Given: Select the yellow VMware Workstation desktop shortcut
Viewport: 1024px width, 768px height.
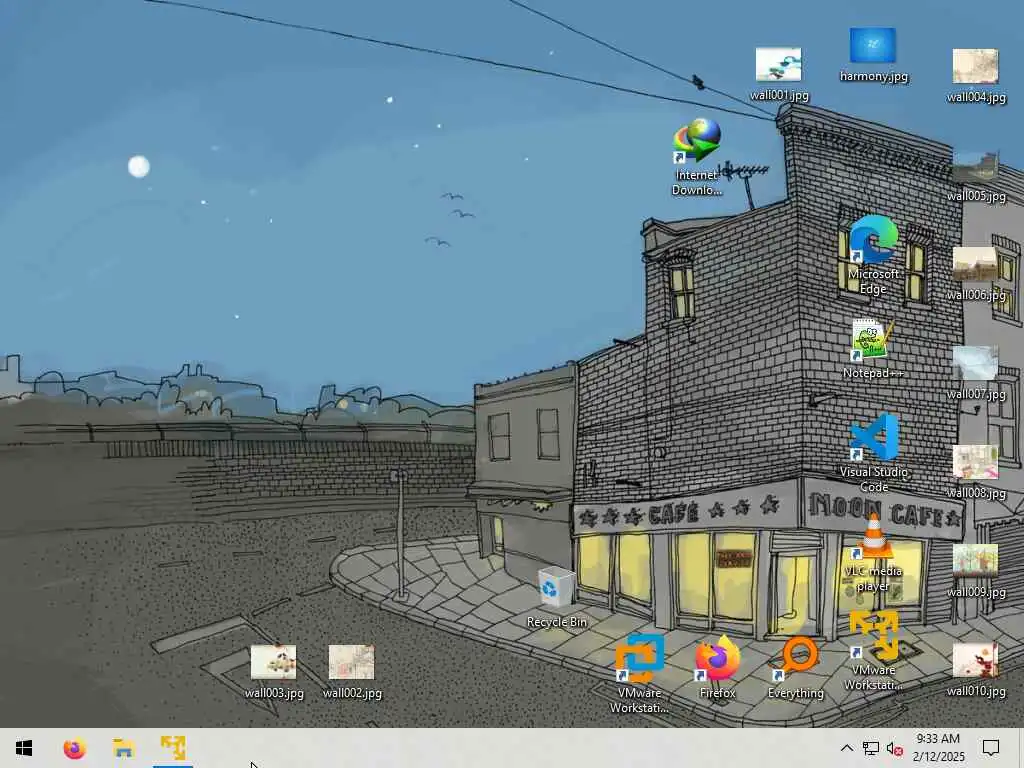Looking at the screenshot, I should (873, 650).
